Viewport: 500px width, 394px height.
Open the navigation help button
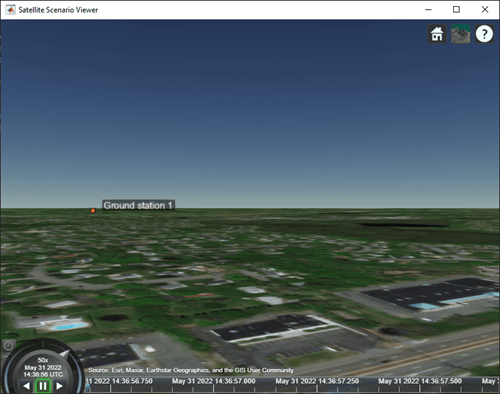click(484, 34)
